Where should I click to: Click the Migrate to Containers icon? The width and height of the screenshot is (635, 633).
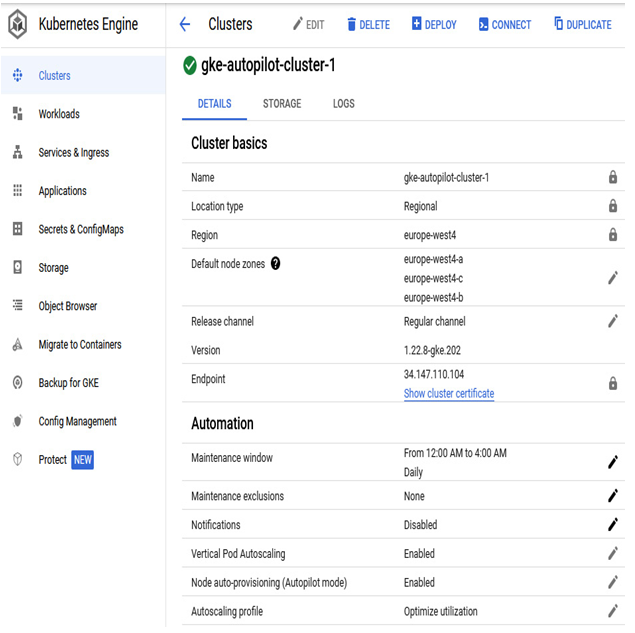point(17,344)
